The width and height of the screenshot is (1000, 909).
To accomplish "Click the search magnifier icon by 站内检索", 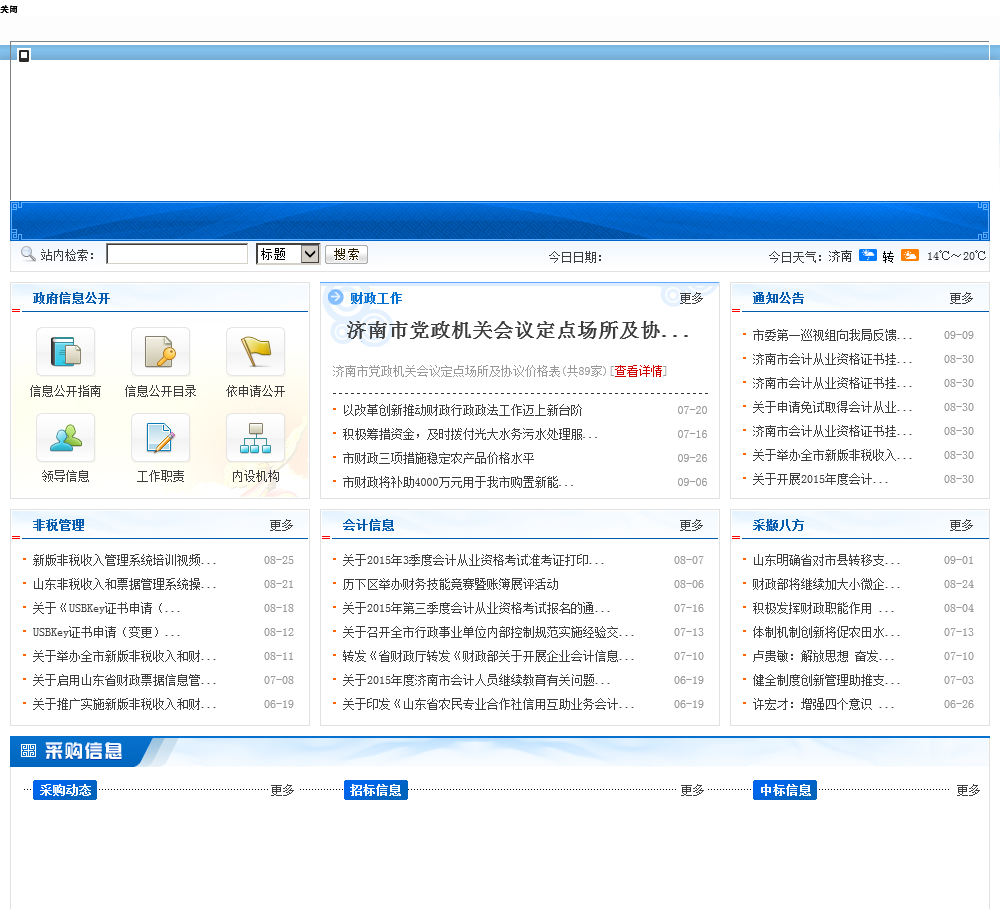I will [28, 254].
